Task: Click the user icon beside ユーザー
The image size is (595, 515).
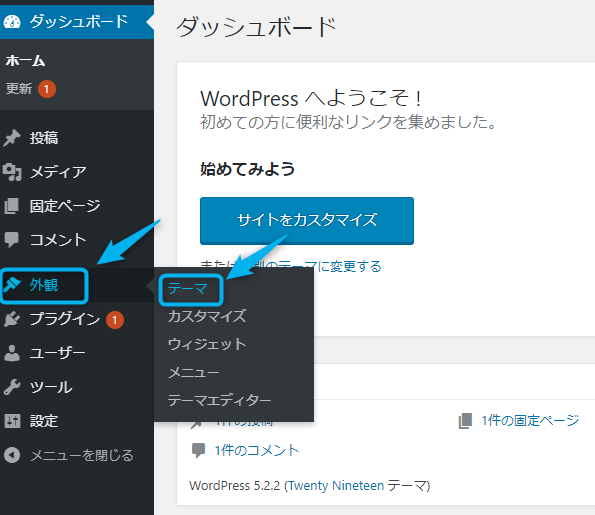Action: tap(12, 353)
